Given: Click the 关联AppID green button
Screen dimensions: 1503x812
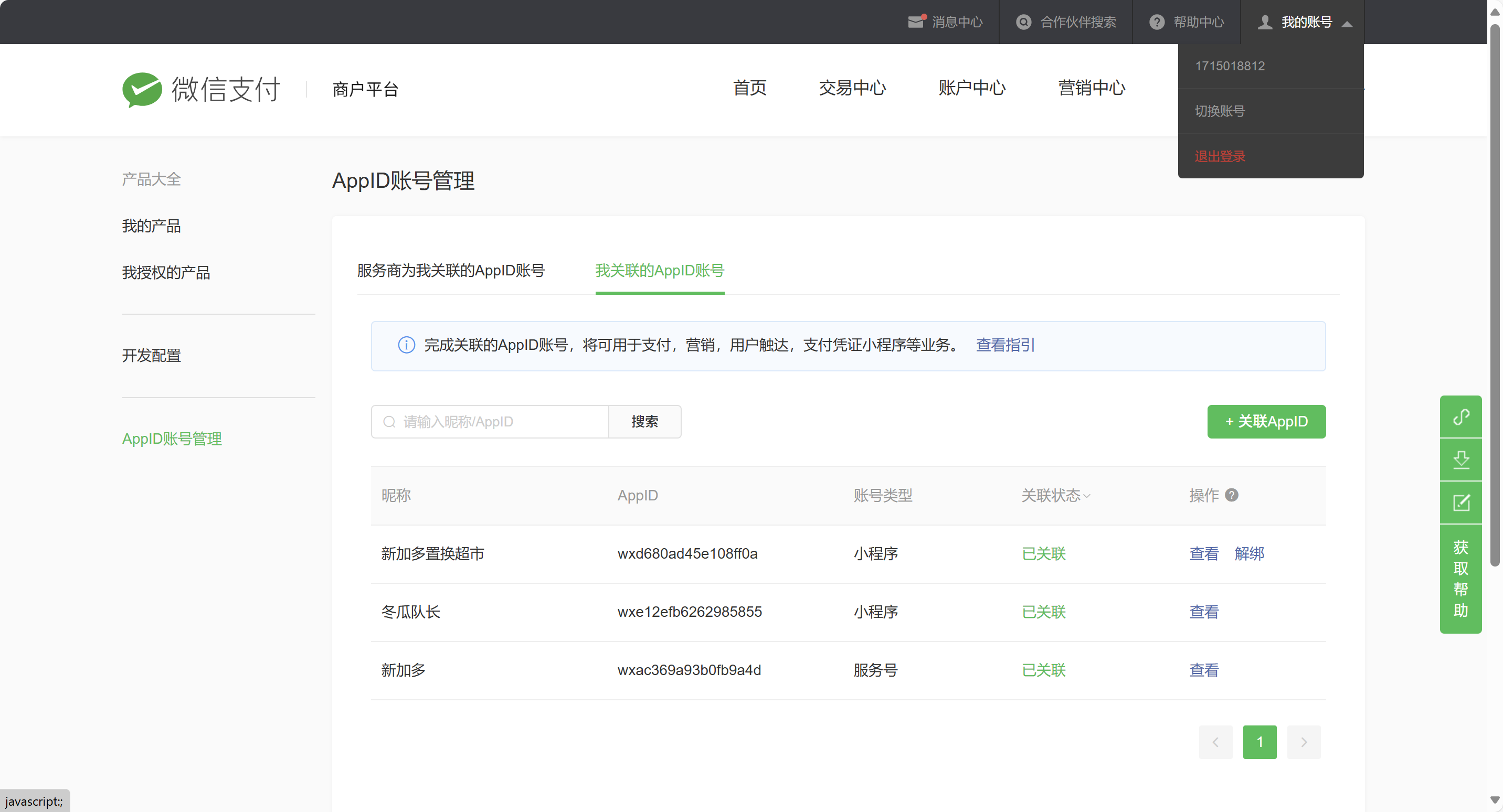Looking at the screenshot, I should (1266, 422).
